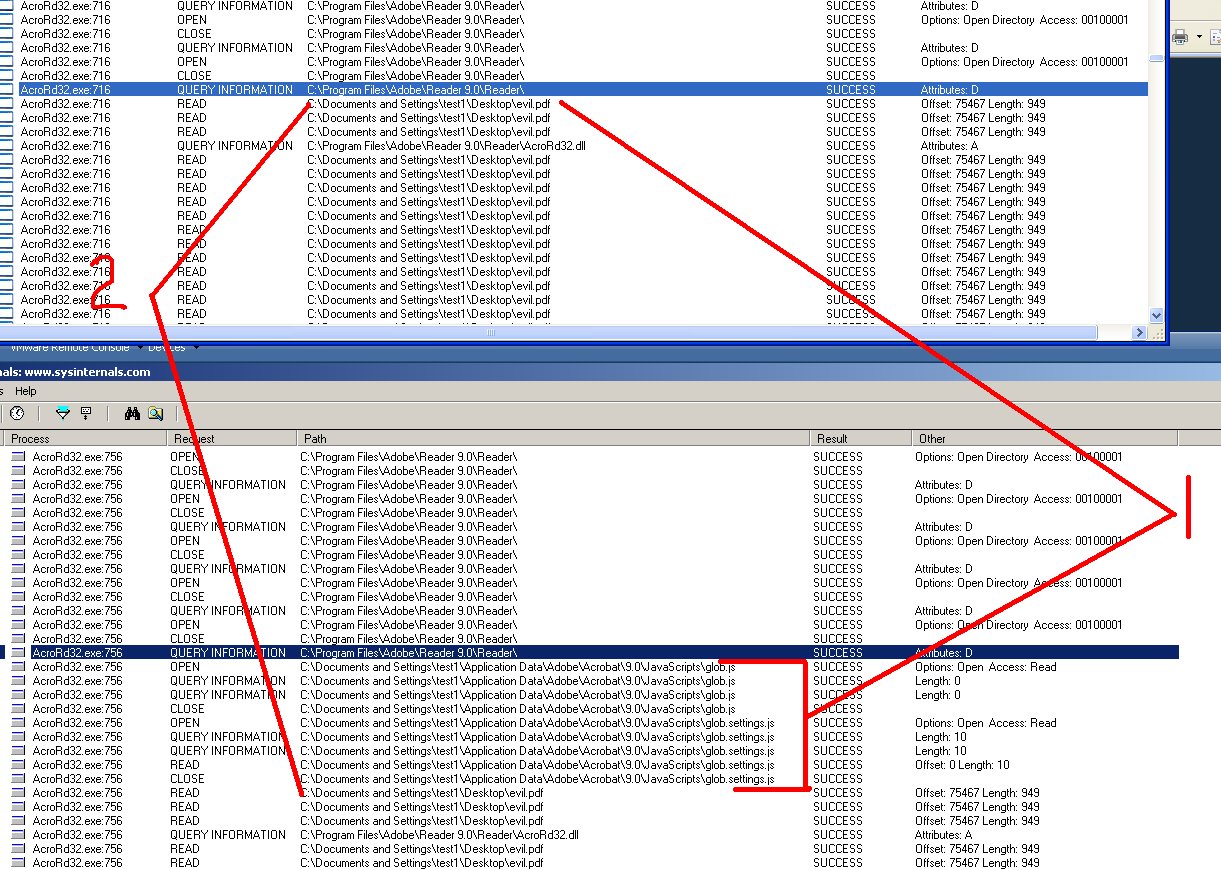Select the READ glob.settings.js row
1221x870 pixels.
(591, 765)
